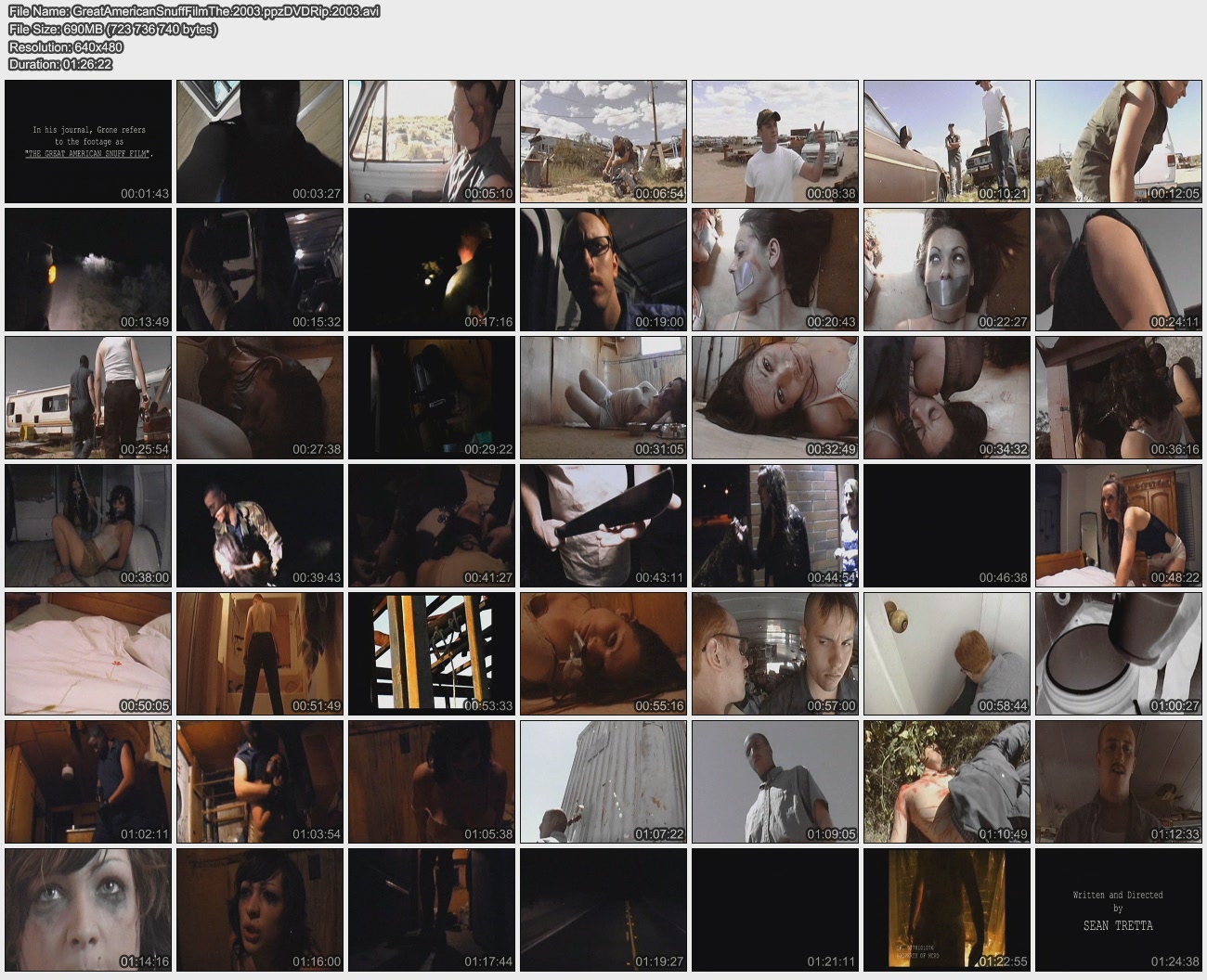Select the doorknob thumbnail at 00:58:44
Screen dimensions: 1207x980
pos(947,654)
